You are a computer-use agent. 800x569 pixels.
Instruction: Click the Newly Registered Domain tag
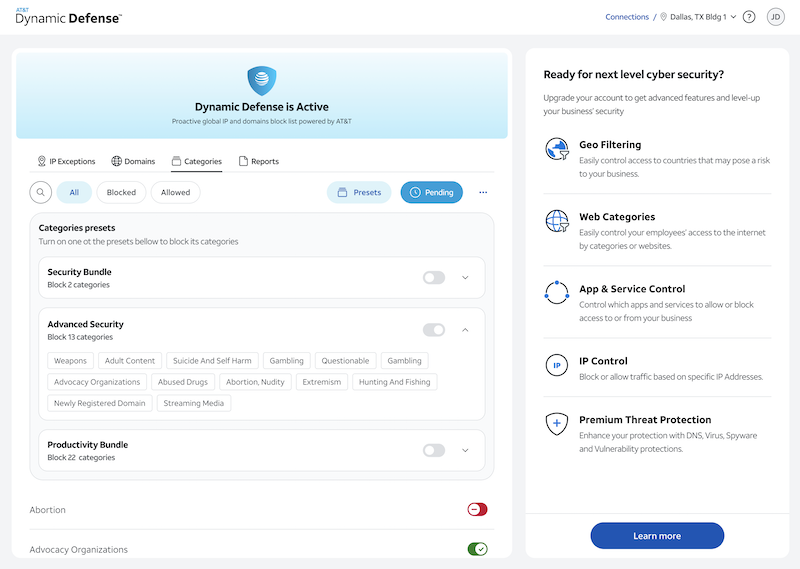(x=100, y=403)
